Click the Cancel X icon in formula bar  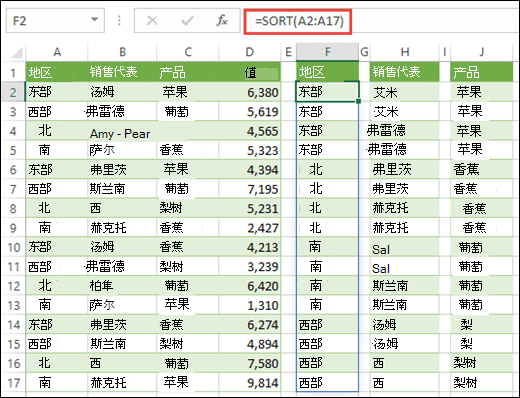(x=152, y=21)
